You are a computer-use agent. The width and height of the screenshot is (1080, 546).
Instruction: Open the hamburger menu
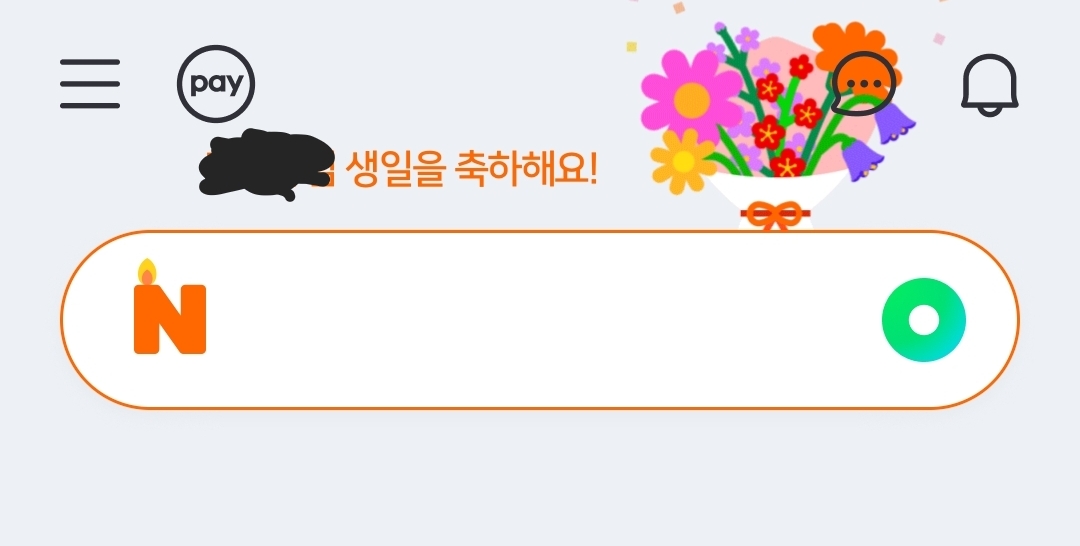click(x=90, y=83)
